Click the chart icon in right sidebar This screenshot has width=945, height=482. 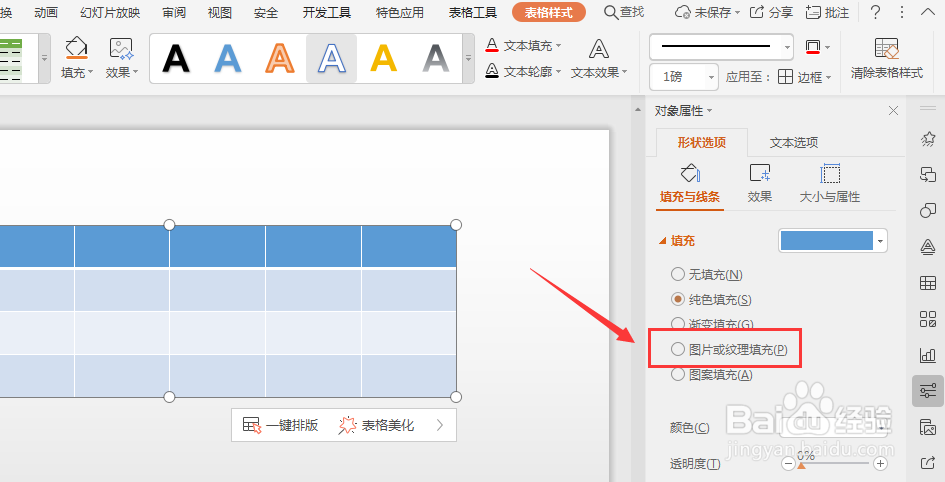point(928,355)
